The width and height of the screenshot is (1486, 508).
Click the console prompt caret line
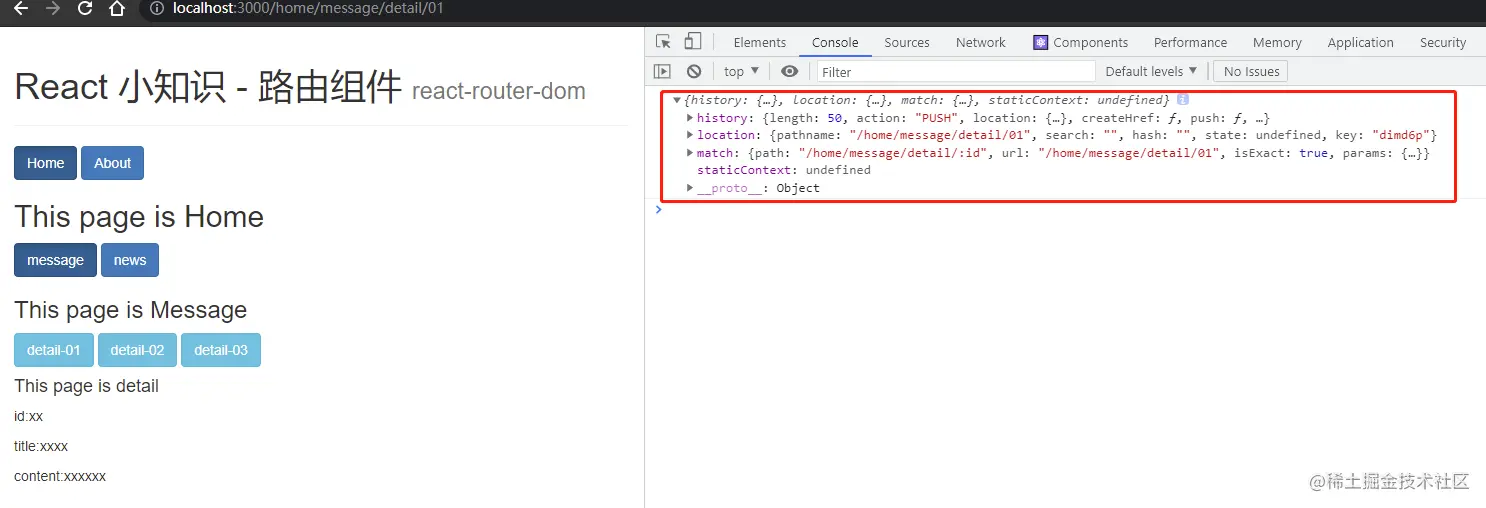coord(1065,209)
